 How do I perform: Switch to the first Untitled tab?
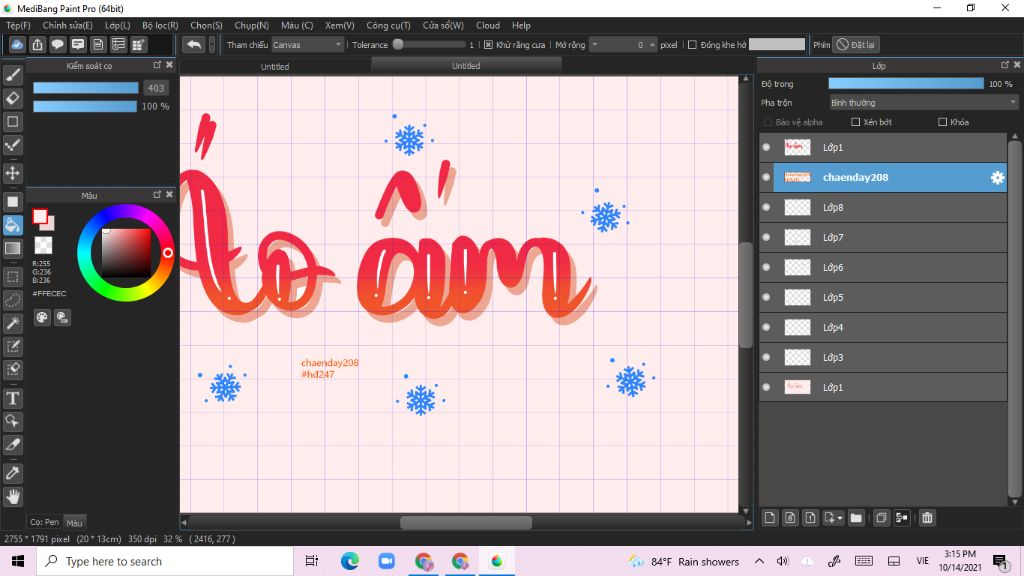coord(275,67)
